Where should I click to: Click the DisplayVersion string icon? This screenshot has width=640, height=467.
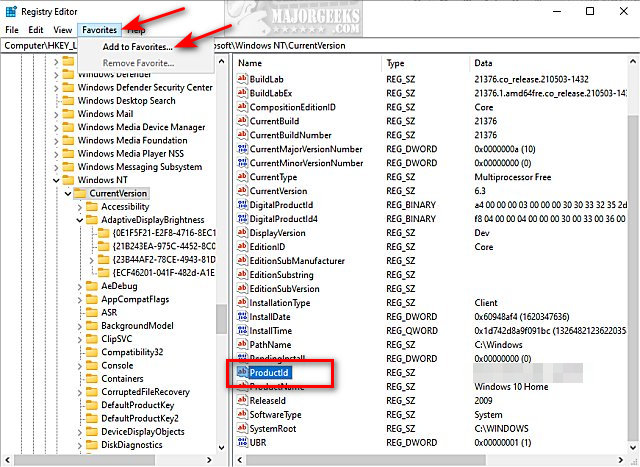[x=242, y=233]
